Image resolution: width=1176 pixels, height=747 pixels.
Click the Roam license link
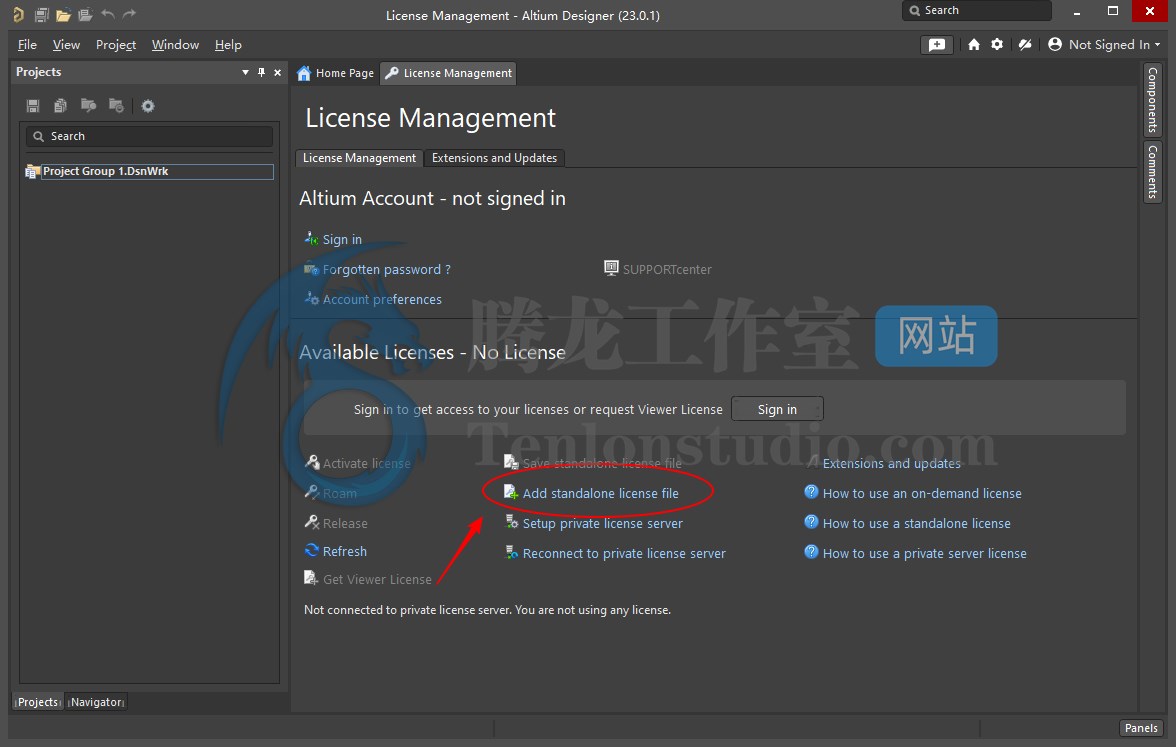[340, 494]
